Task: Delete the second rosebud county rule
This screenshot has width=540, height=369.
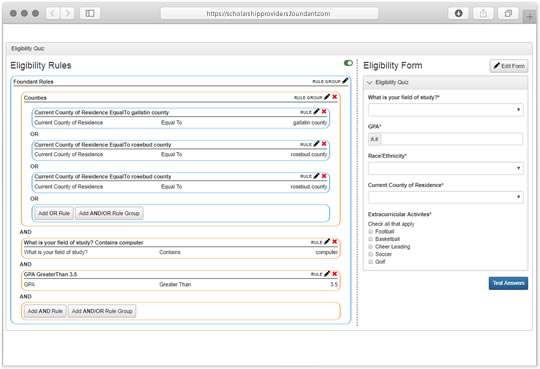Action: point(324,176)
